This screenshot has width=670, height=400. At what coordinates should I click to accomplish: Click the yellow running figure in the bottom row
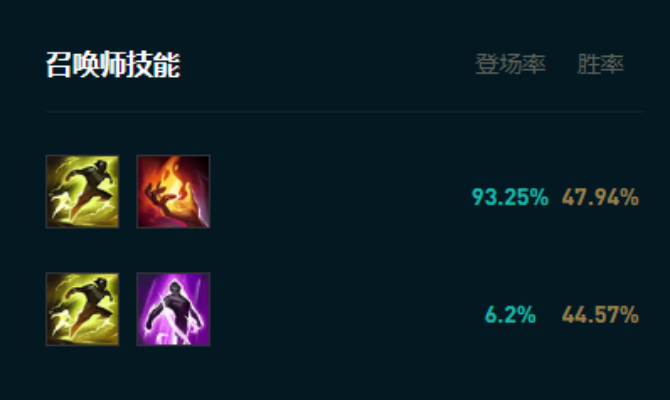82,309
